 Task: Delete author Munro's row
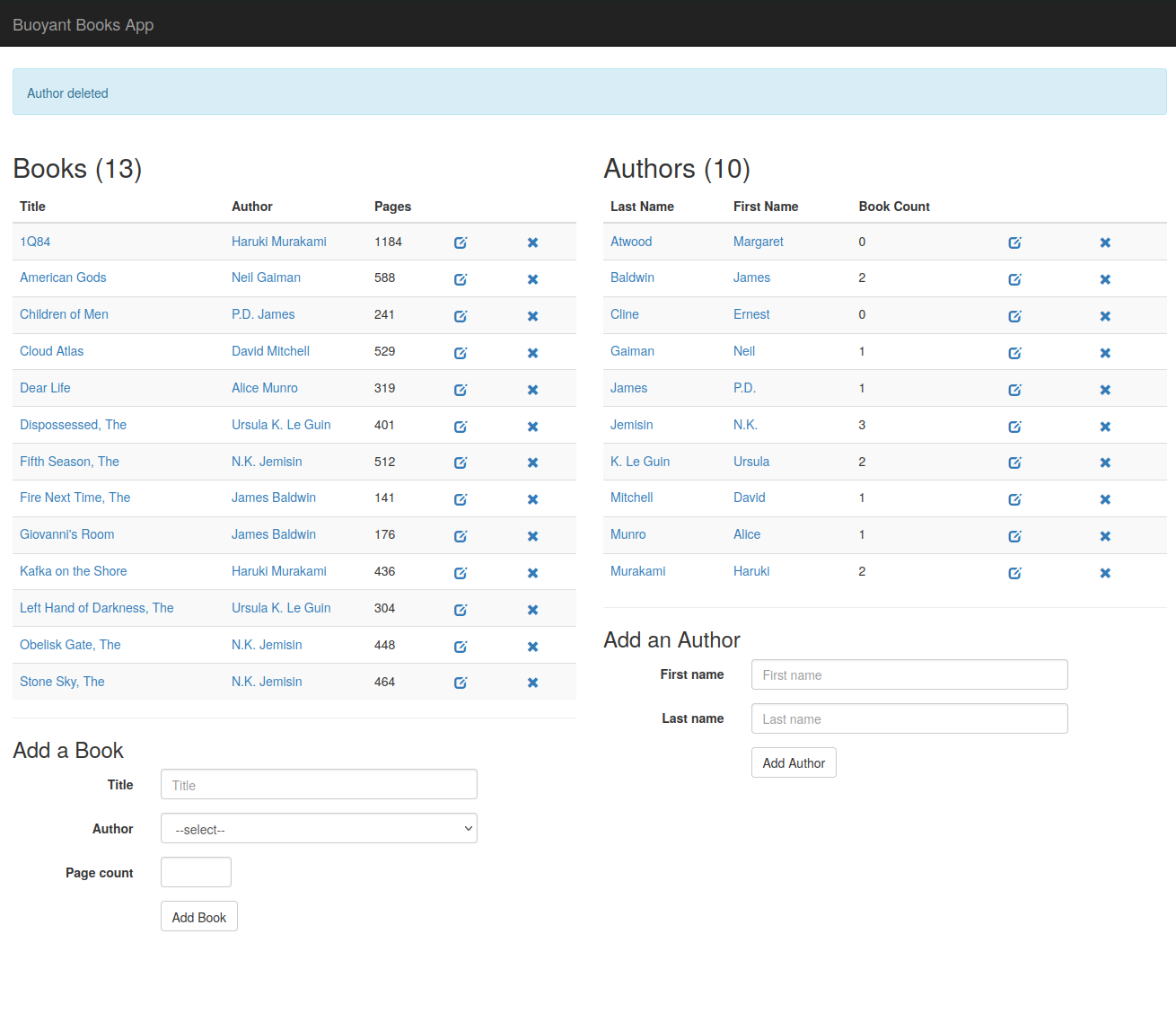1105,536
